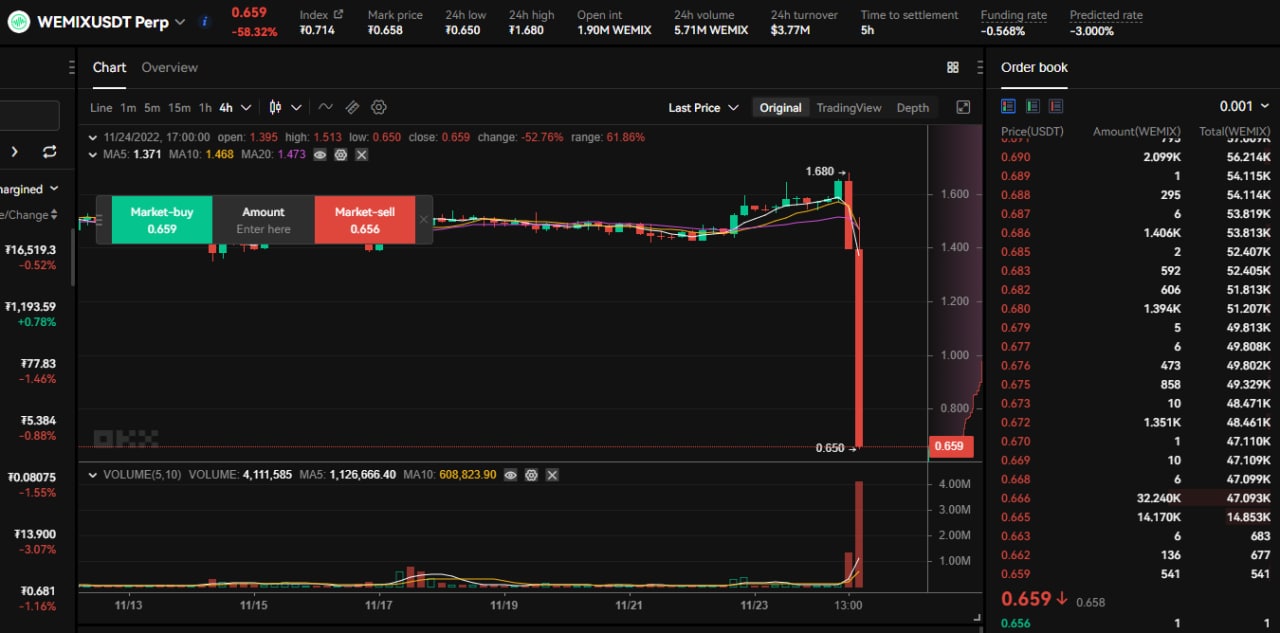Click order book price 0.665 row
Screen dimensions: 1280x633
click(1135, 517)
